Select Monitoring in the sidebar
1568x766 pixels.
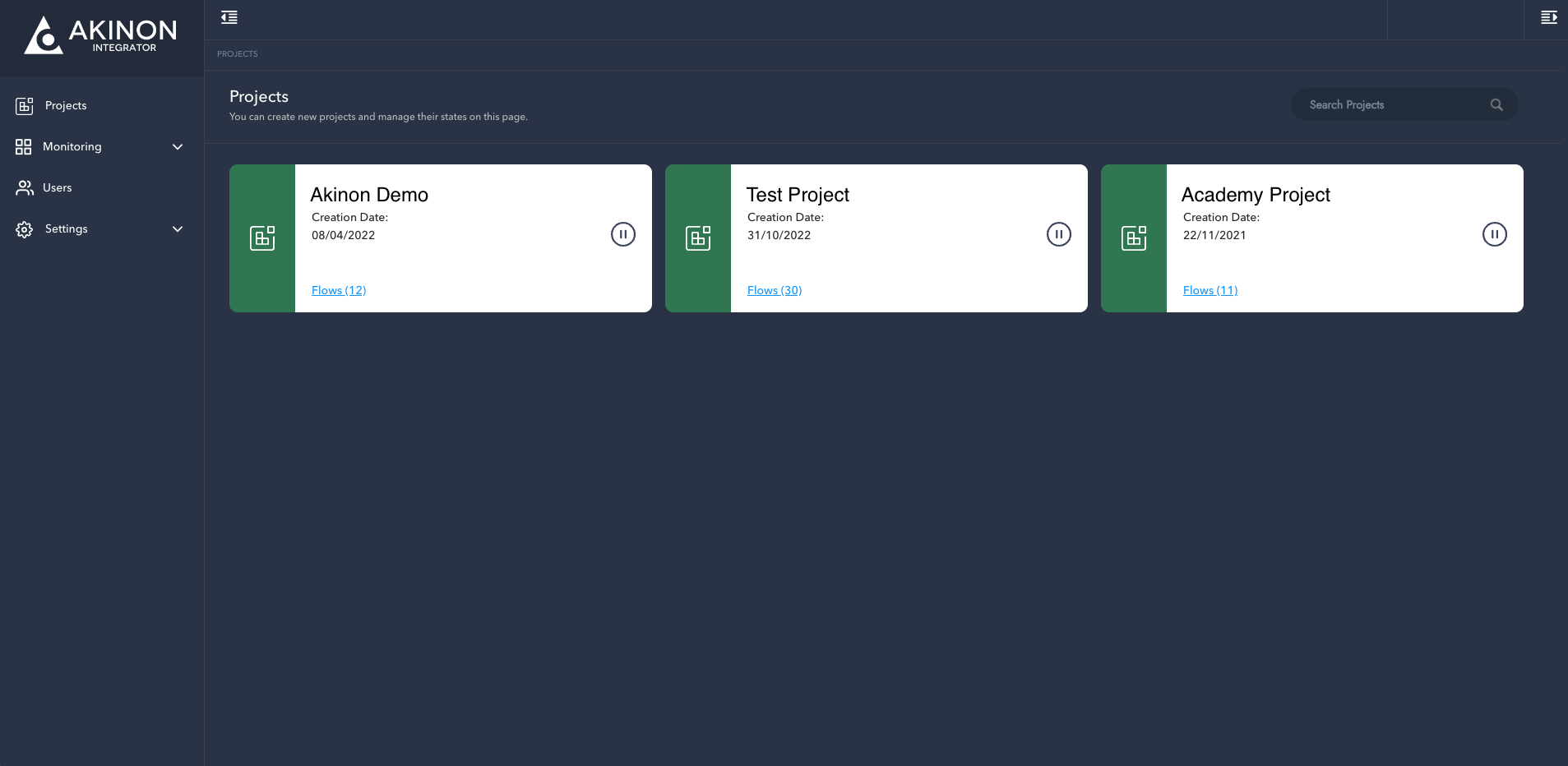[x=72, y=146]
